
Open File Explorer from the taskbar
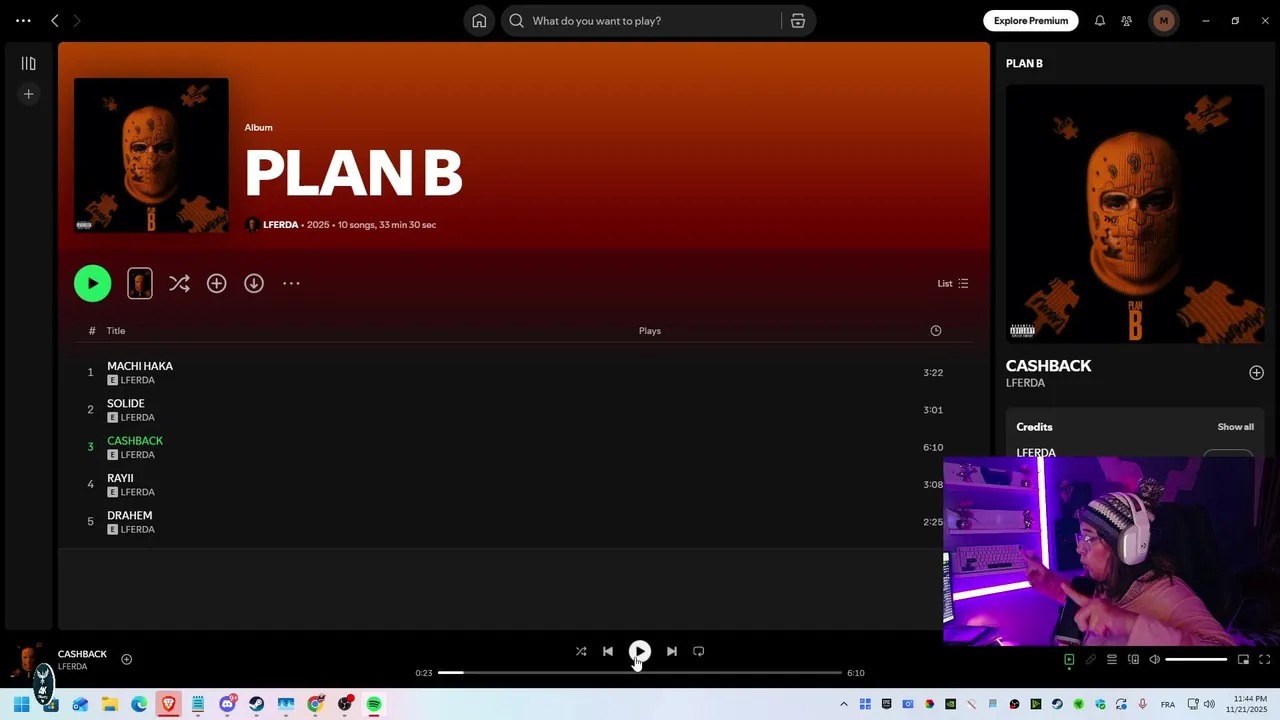pyautogui.click(x=110, y=704)
